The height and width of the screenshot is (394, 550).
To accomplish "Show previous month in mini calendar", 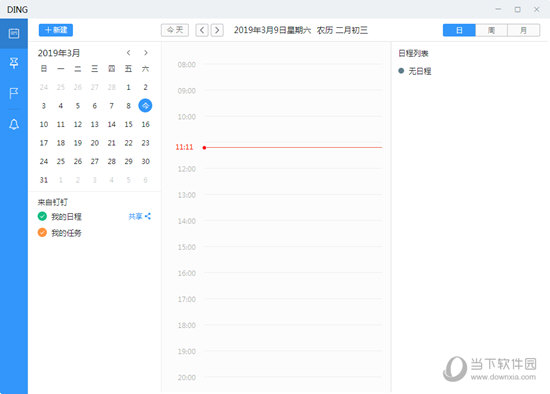I will pyautogui.click(x=129, y=53).
